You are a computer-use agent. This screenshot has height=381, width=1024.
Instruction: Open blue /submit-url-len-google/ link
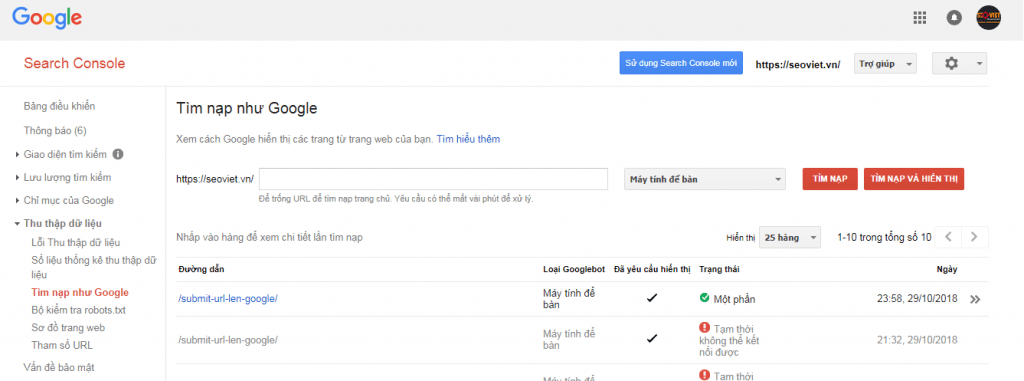[x=228, y=299]
